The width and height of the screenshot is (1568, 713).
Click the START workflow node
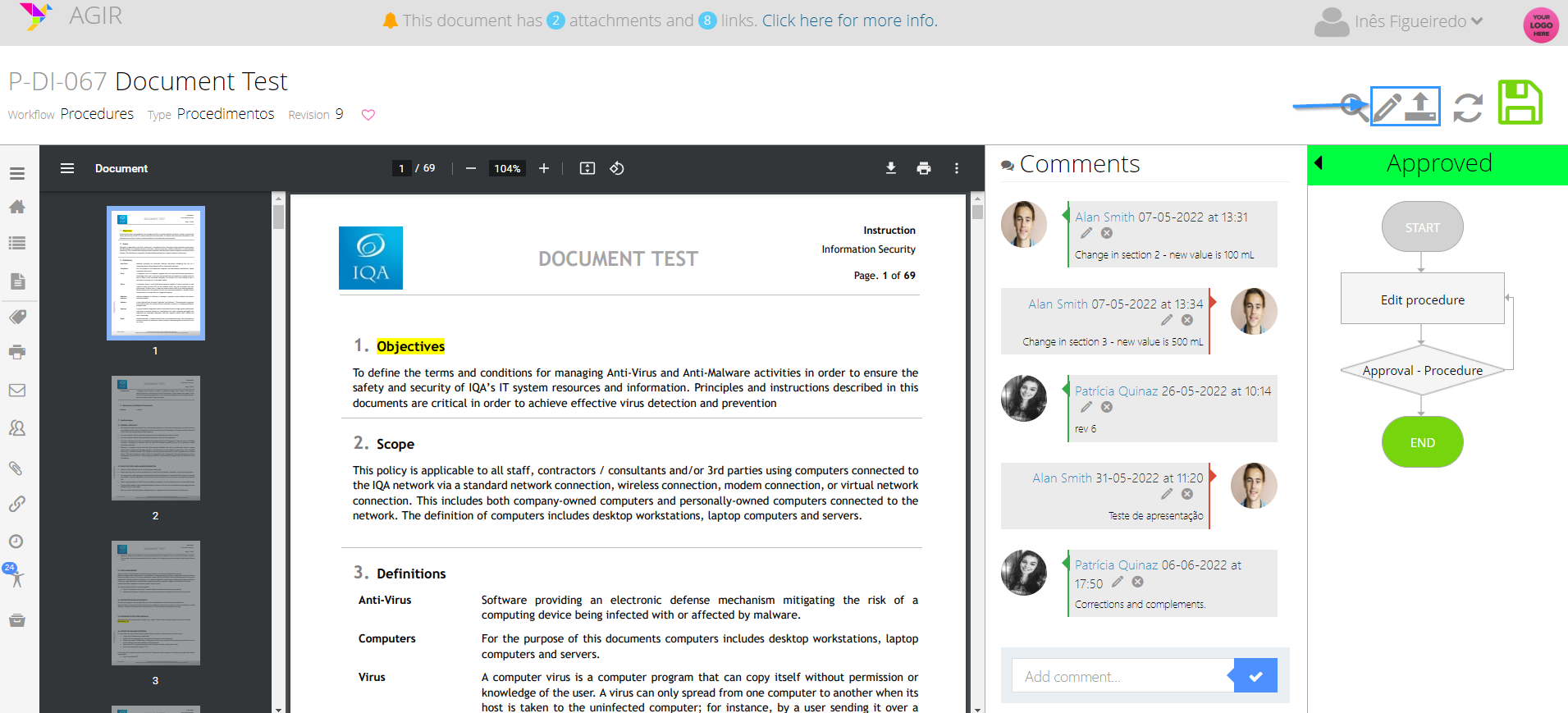pos(1423,227)
